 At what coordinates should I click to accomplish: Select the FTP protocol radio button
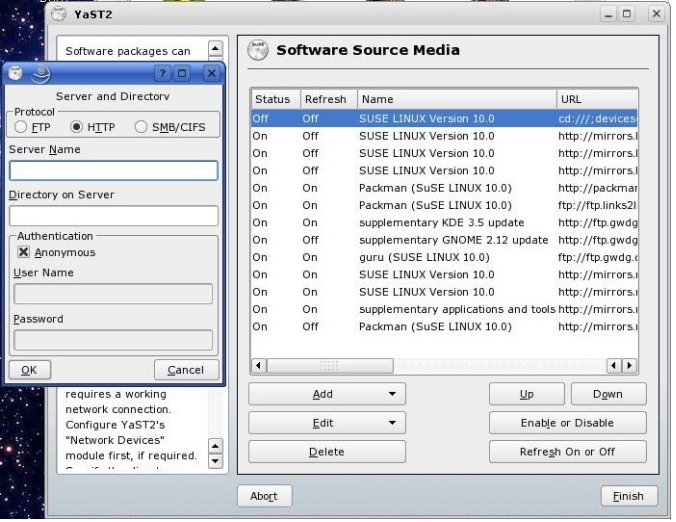21,127
